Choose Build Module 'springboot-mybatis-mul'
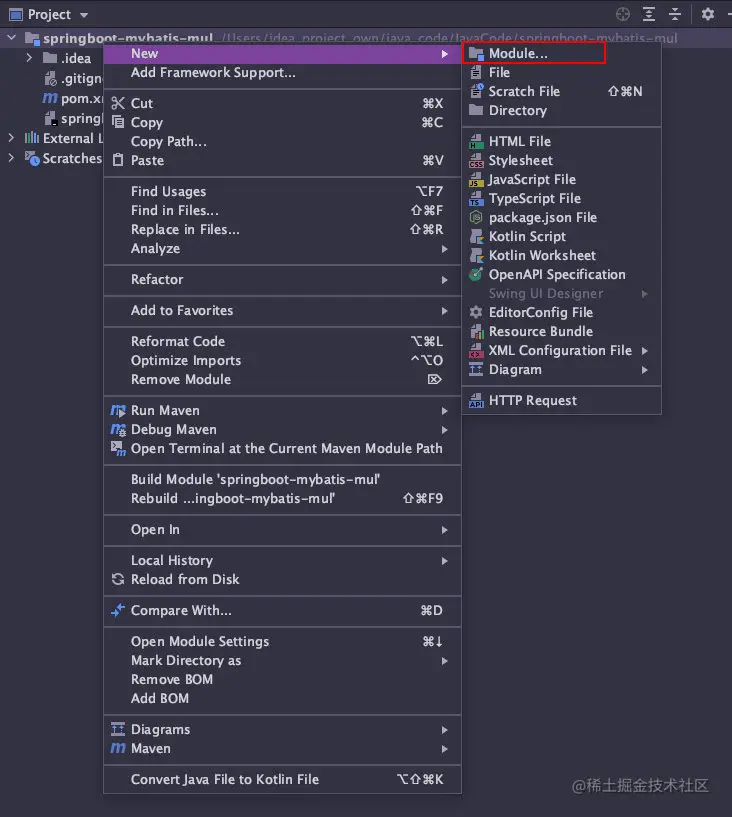The image size is (732, 817). 282,479
